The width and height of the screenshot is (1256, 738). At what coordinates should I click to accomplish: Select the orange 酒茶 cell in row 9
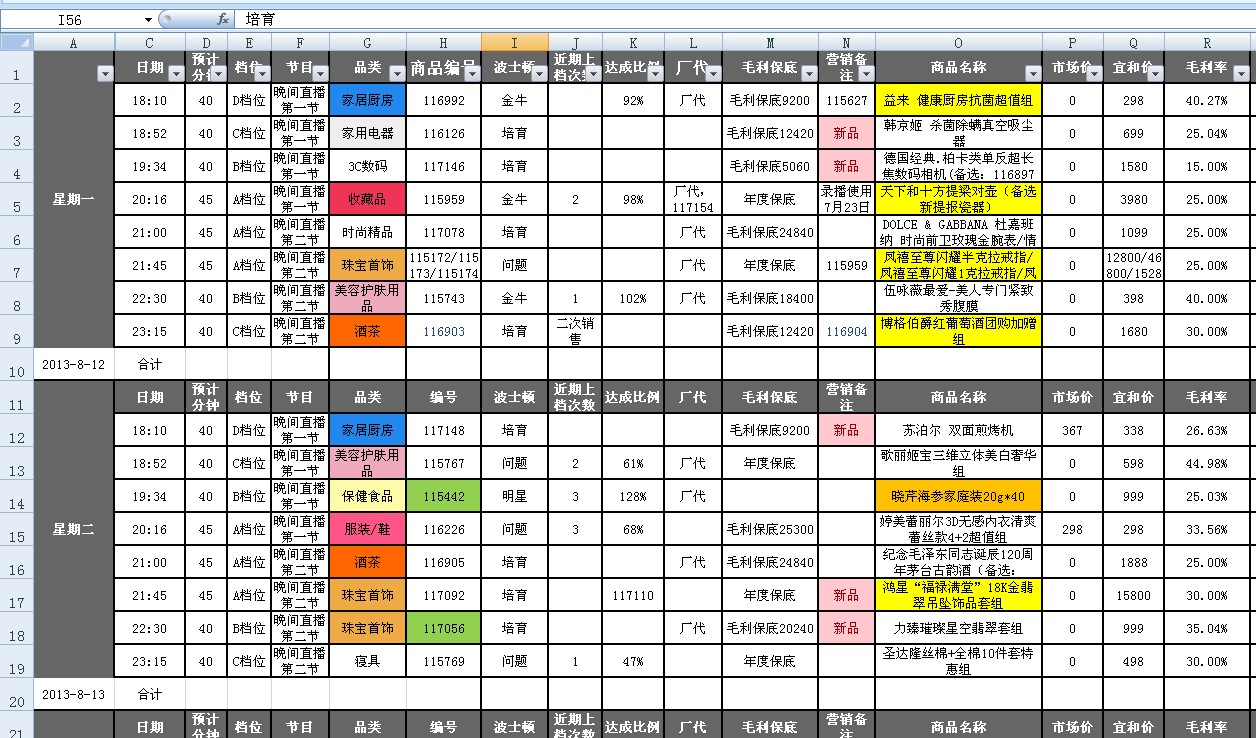coord(367,332)
